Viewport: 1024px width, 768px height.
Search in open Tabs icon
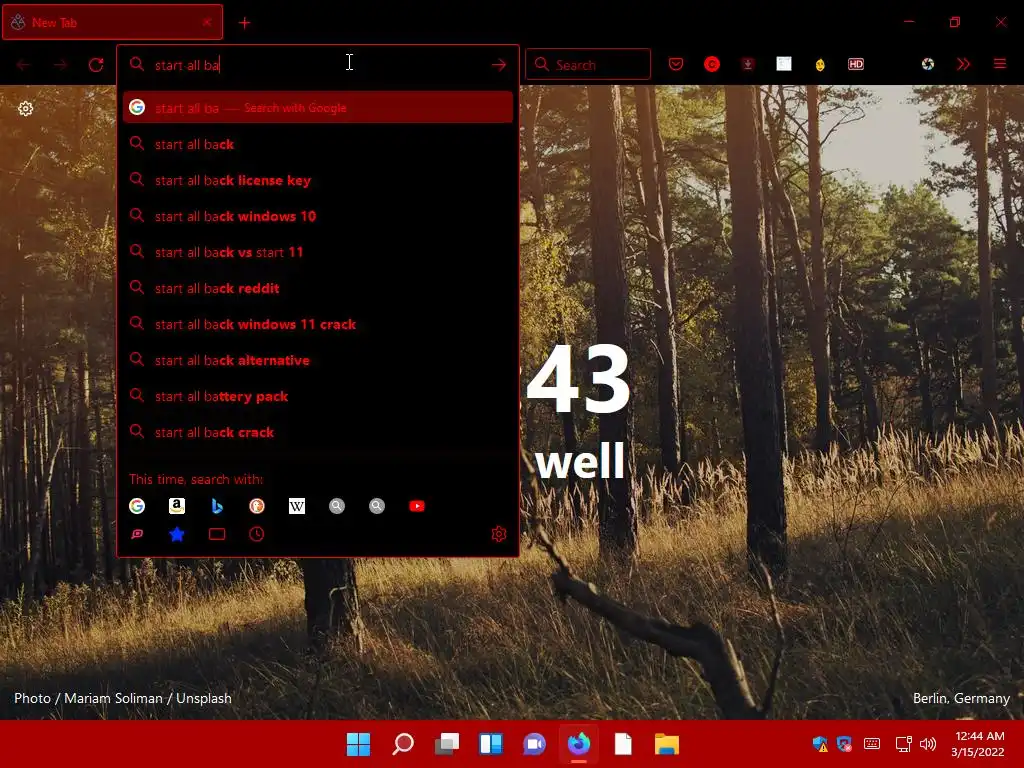pos(217,534)
